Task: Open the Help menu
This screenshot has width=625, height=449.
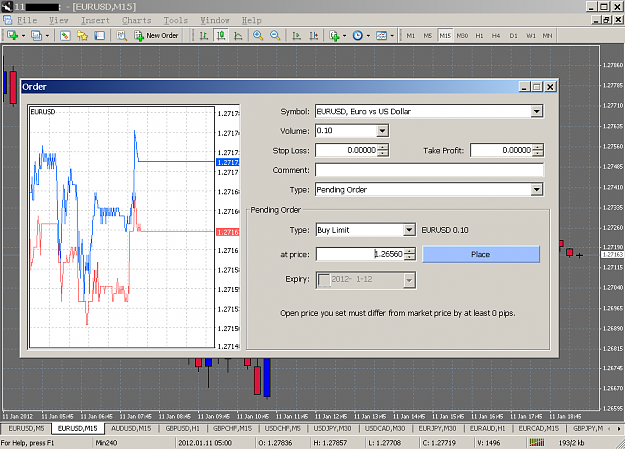Action: pos(252,20)
